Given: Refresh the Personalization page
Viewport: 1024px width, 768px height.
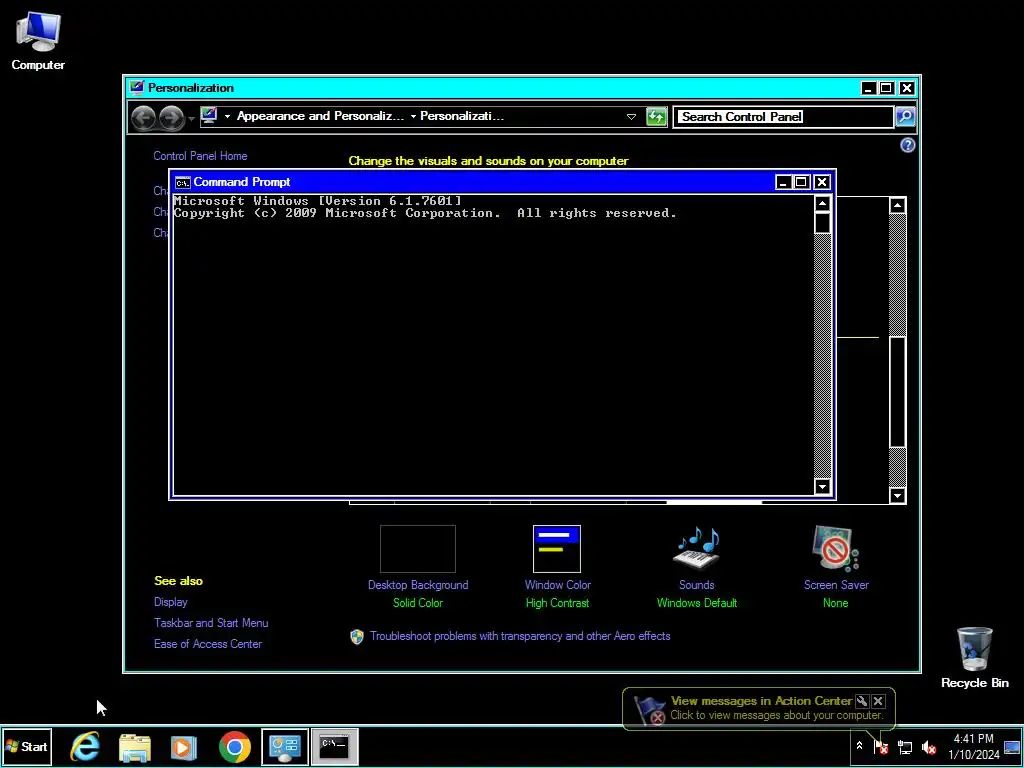Looking at the screenshot, I should pyautogui.click(x=656, y=117).
